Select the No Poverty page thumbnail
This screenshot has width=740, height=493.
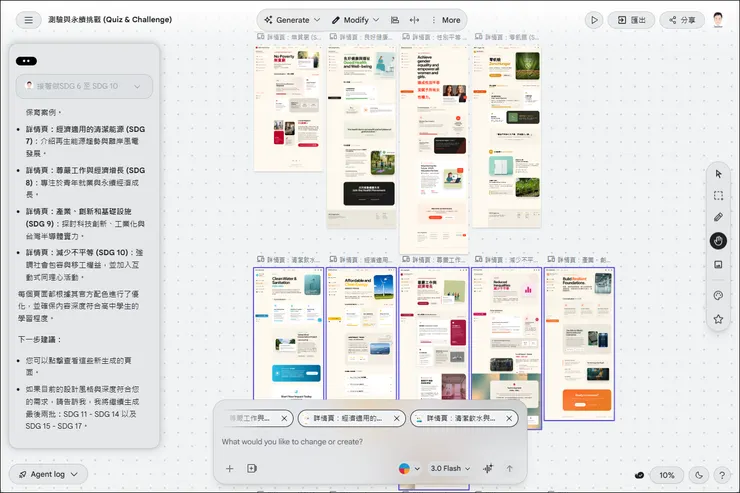(x=288, y=108)
